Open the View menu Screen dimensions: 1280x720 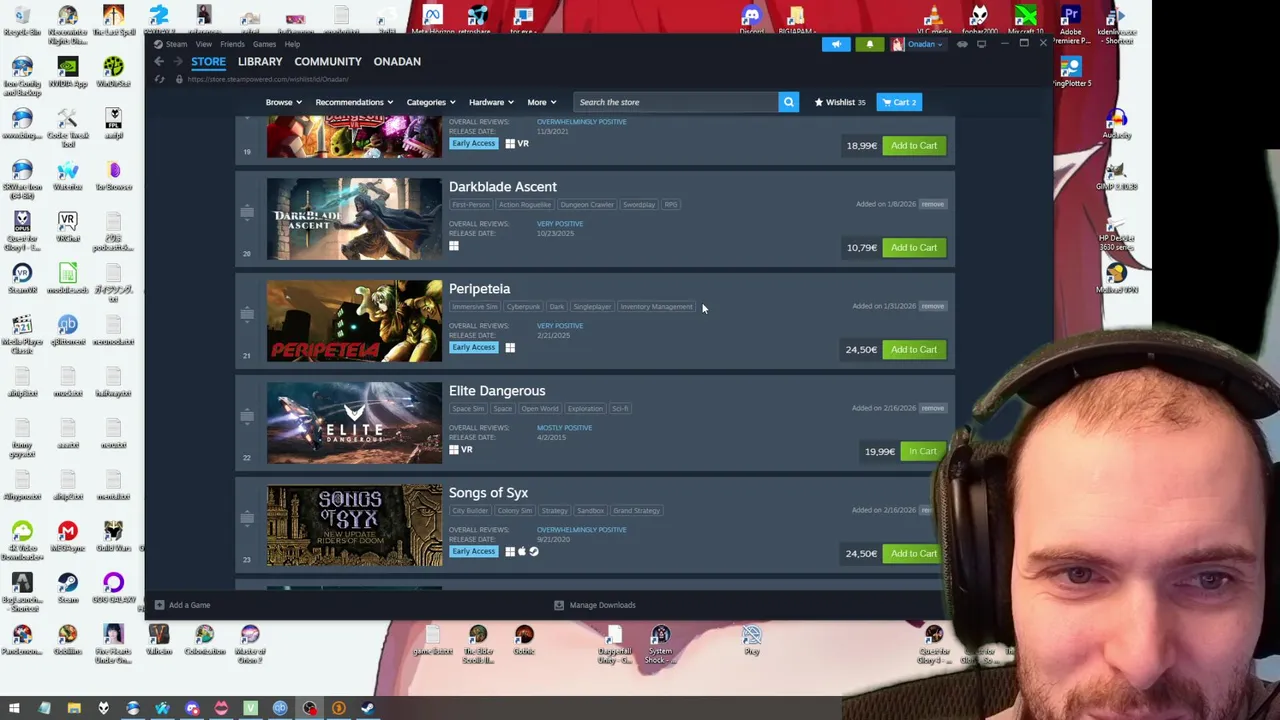[204, 44]
